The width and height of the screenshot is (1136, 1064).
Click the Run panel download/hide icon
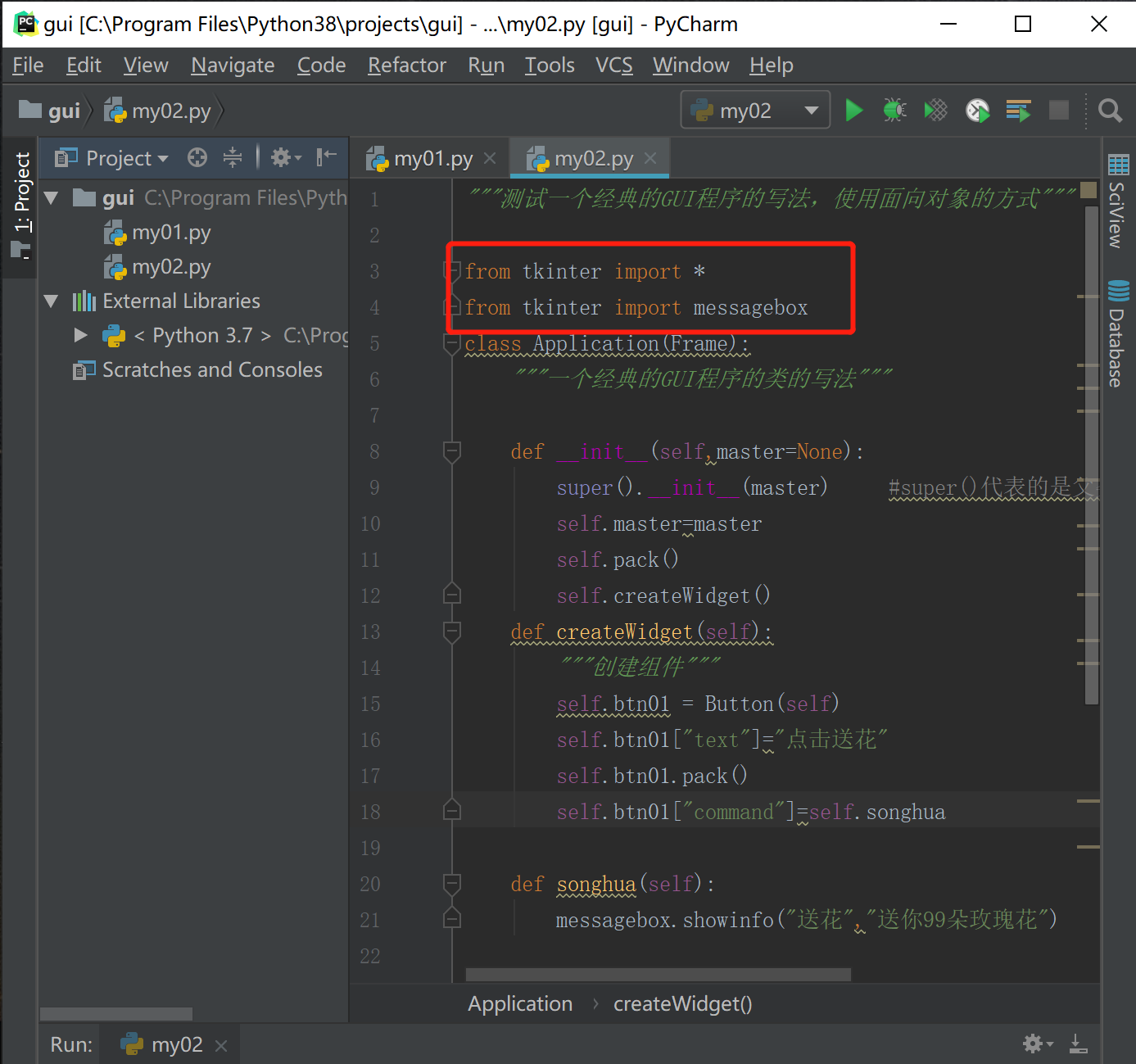pos(1079,1044)
